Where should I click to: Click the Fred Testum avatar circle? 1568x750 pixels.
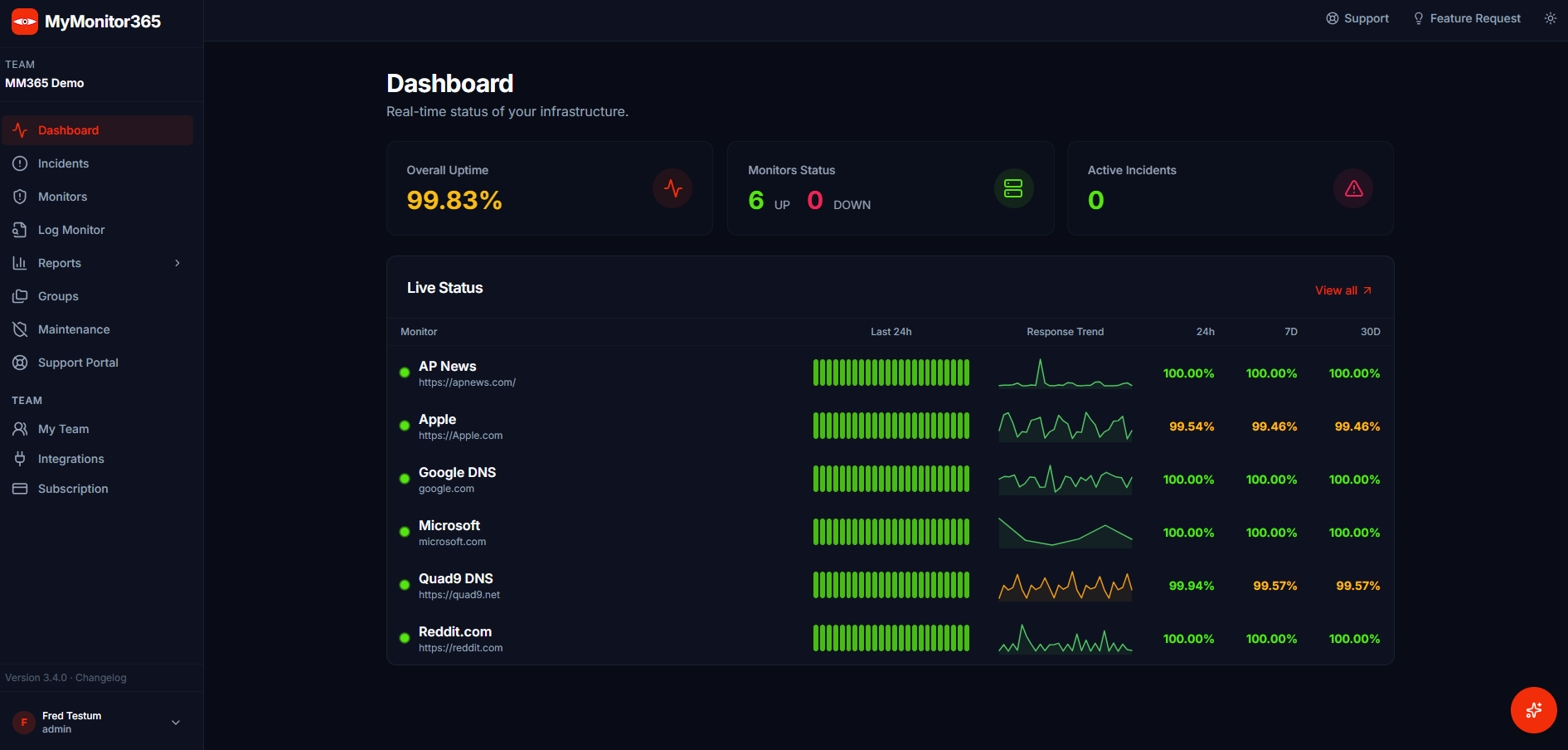pyautogui.click(x=24, y=723)
